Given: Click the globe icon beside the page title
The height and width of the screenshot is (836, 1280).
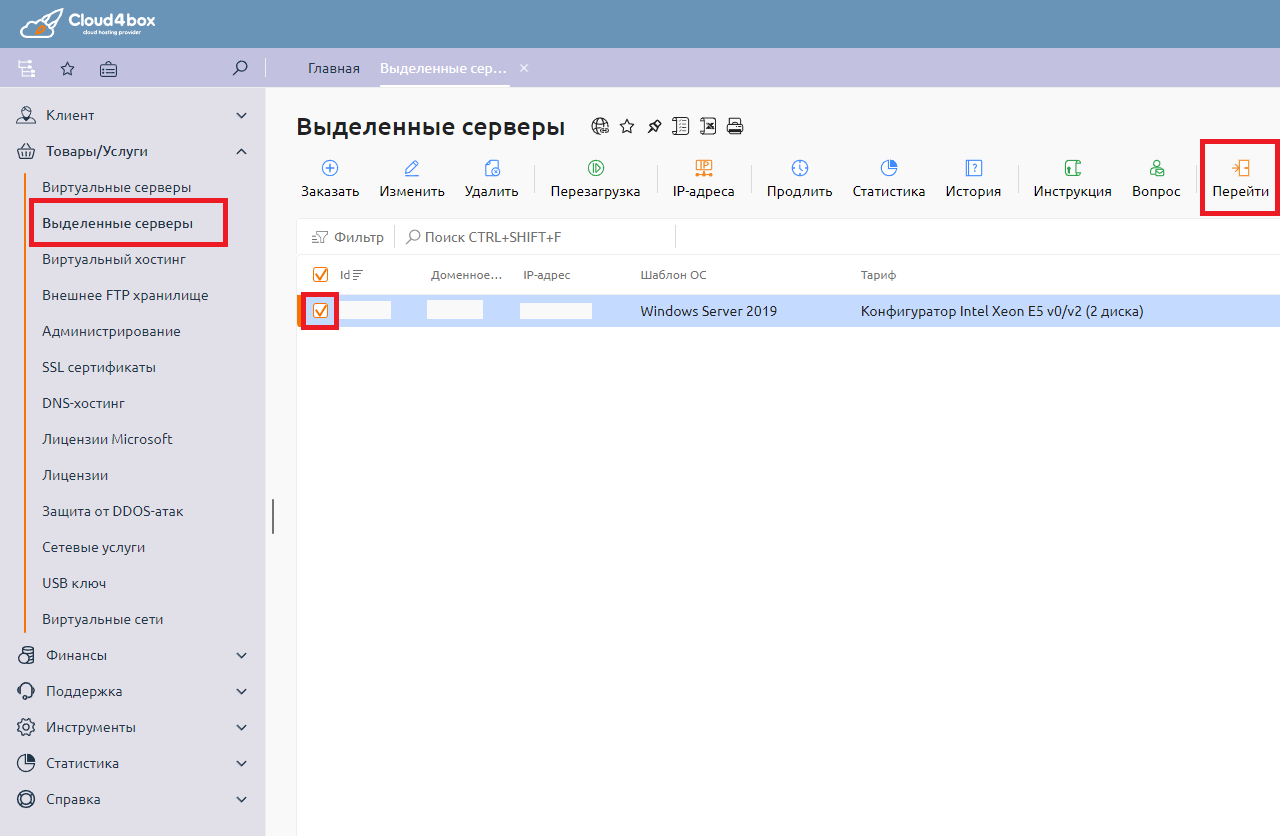Looking at the screenshot, I should pos(600,126).
